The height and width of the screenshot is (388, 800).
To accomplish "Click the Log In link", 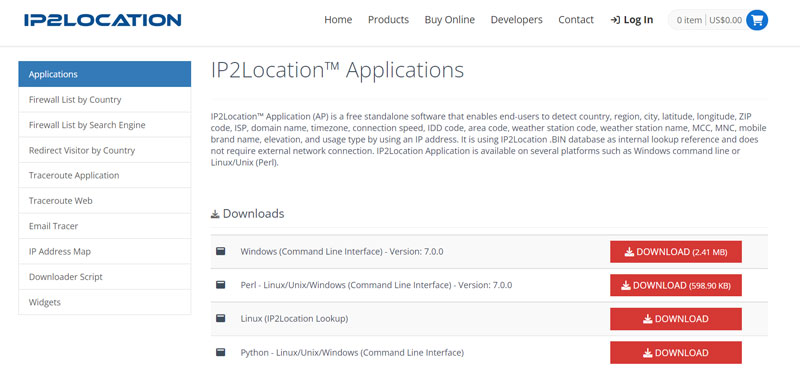I will (x=632, y=20).
